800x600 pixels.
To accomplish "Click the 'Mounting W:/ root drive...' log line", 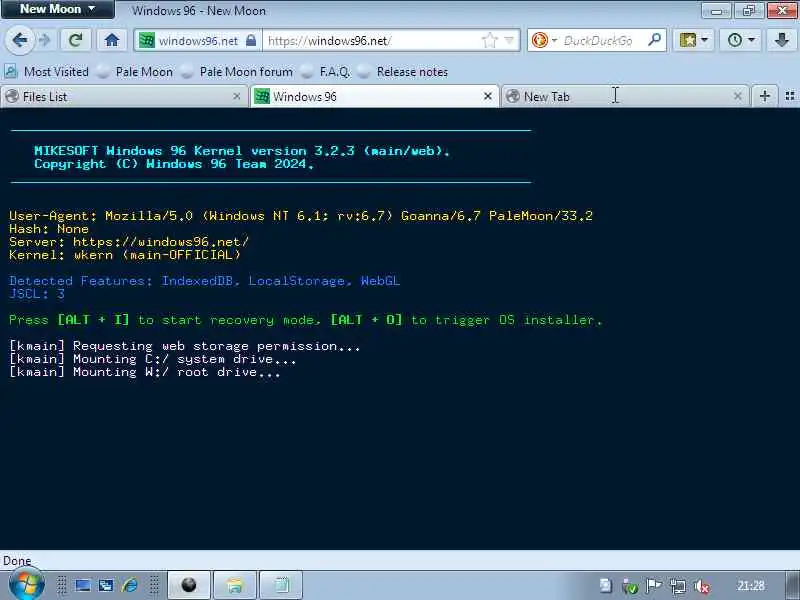I will [x=145, y=372].
